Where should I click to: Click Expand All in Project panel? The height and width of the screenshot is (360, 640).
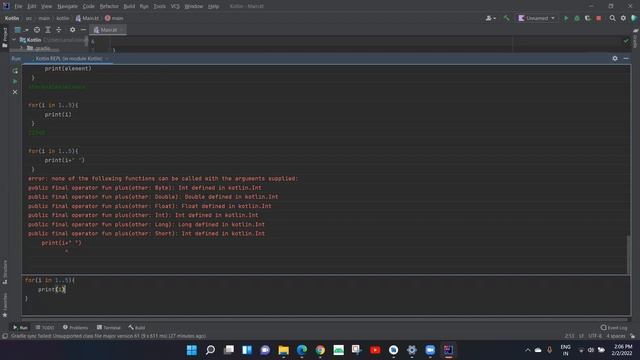point(48,30)
